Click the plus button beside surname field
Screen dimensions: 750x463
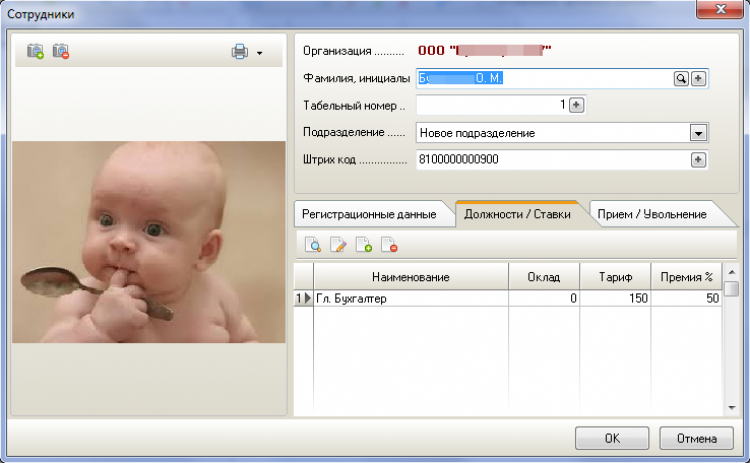coord(698,78)
